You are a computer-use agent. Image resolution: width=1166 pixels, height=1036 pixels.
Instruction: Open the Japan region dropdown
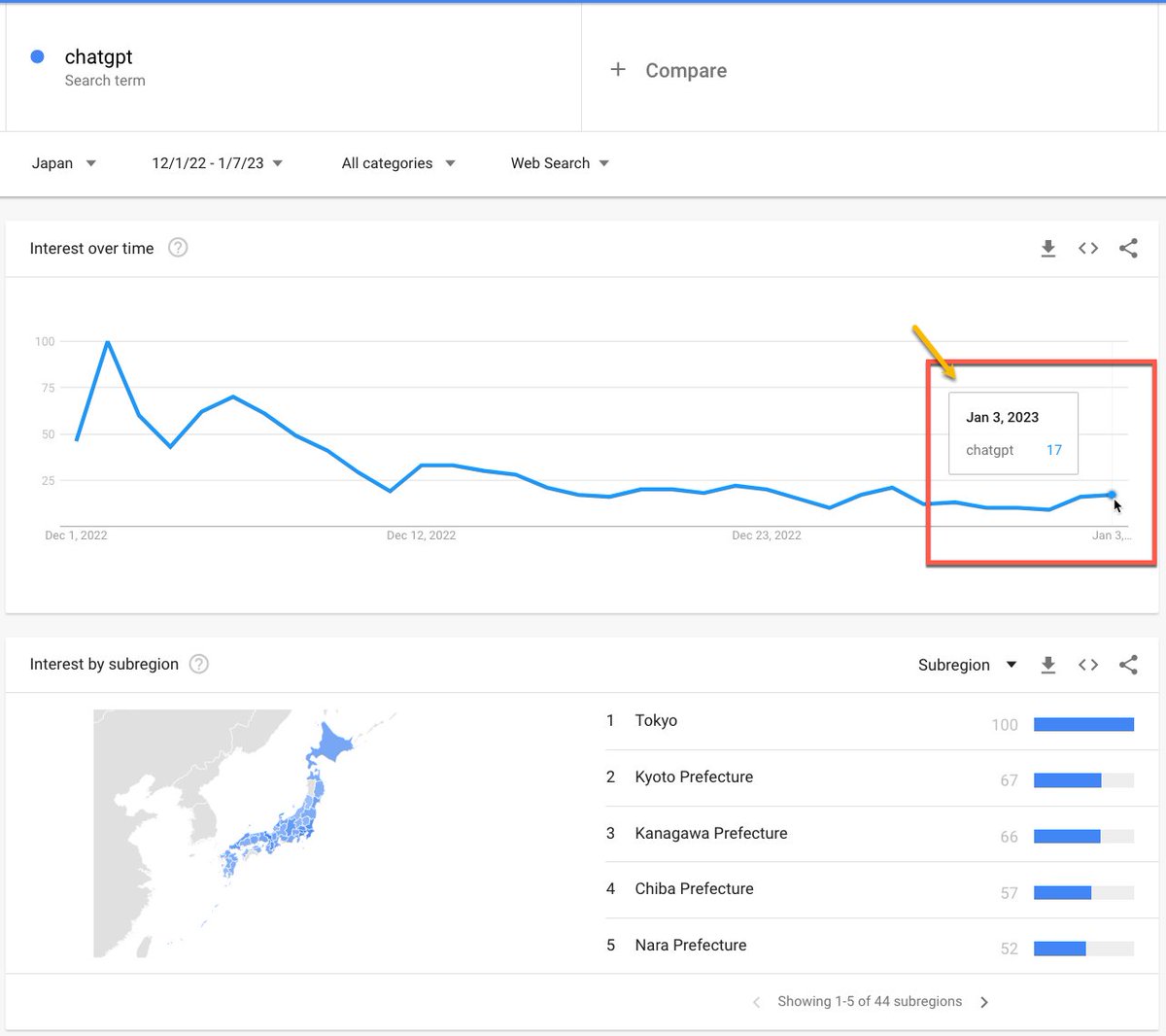tap(64, 163)
